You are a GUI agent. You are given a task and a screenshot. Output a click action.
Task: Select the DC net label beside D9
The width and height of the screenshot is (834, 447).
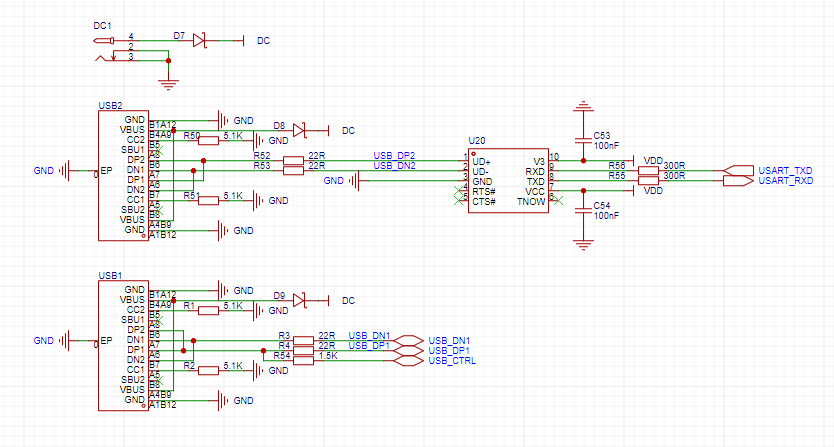pyautogui.click(x=348, y=301)
